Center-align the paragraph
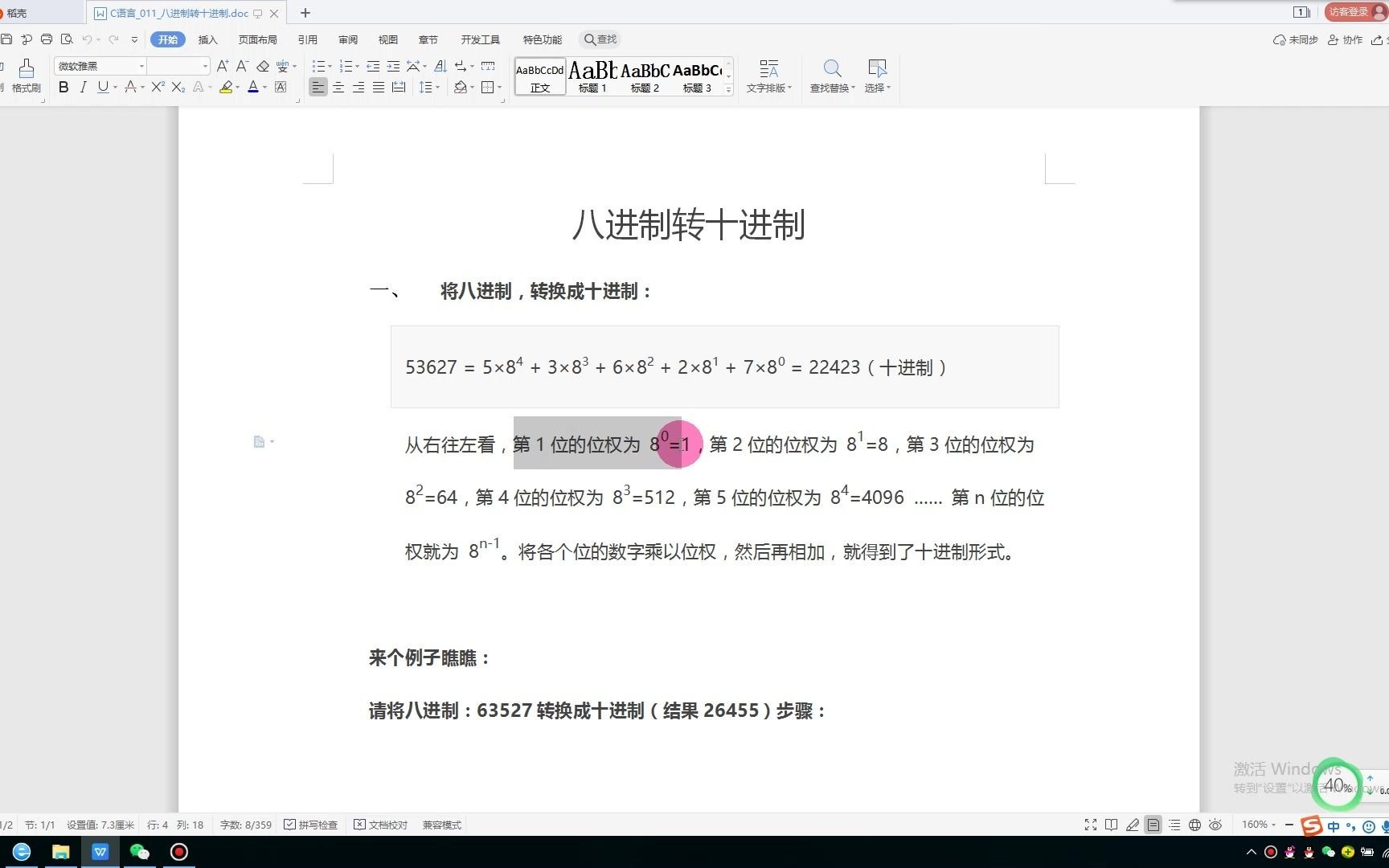 click(338, 88)
